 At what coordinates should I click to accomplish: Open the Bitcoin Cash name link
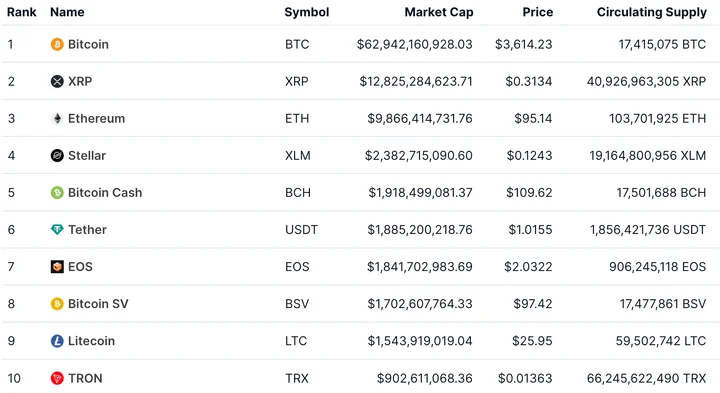(x=105, y=192)
